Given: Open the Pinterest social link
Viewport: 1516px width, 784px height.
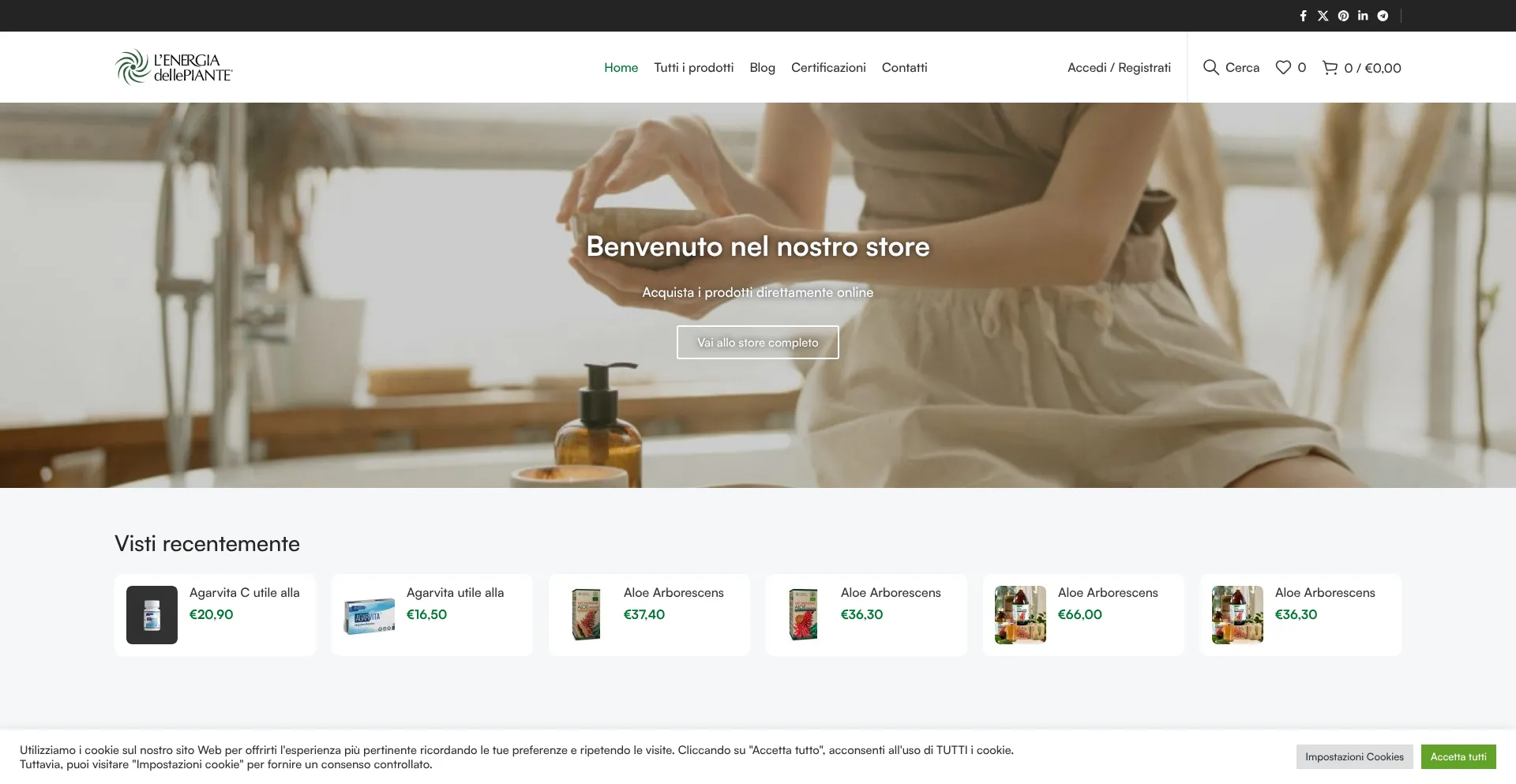Looking at the screenshot, I should coord(1343,16).
